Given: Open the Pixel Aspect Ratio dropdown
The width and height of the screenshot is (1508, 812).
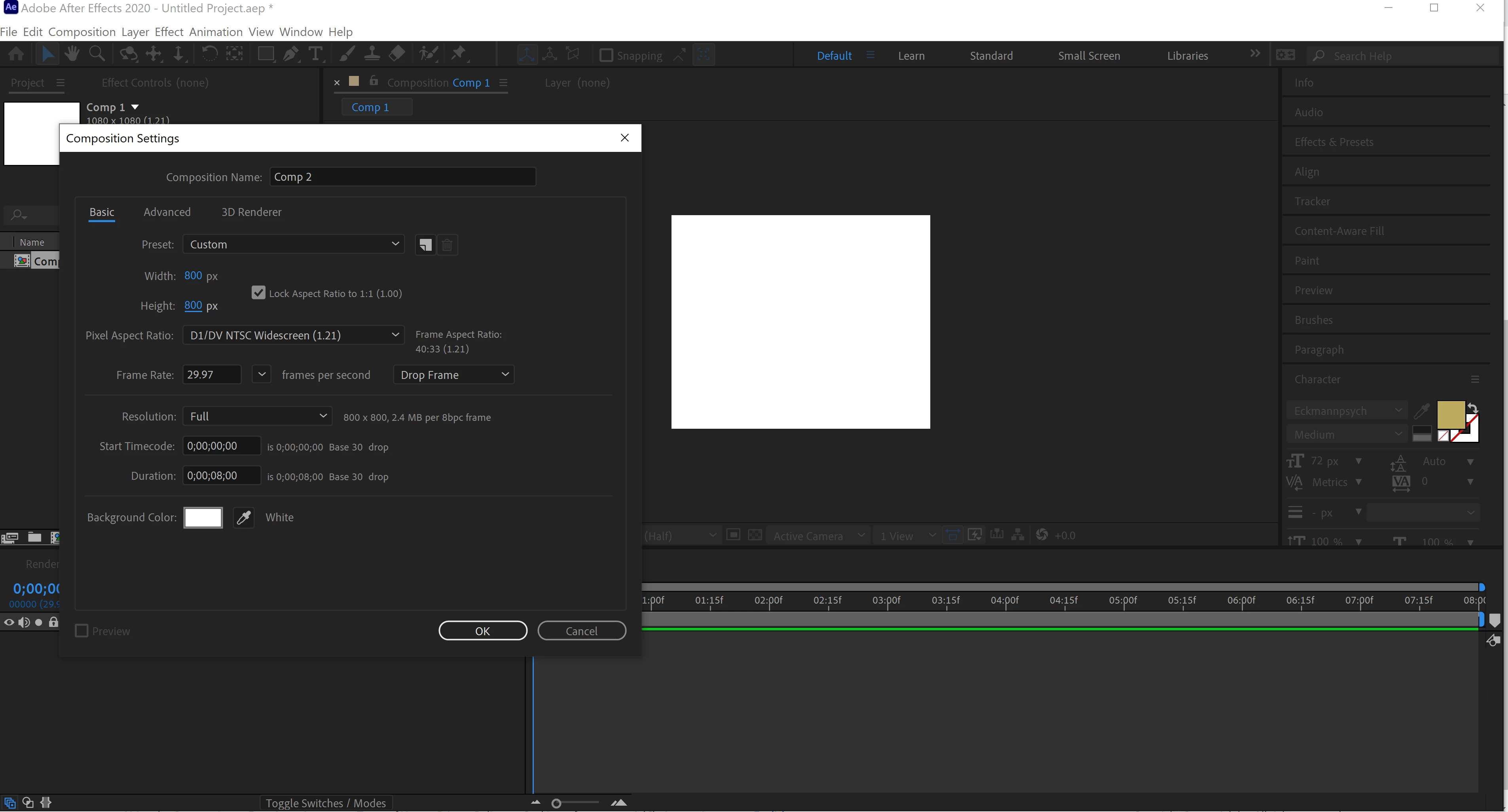Looking at the screenshot, I should [293, 335].
